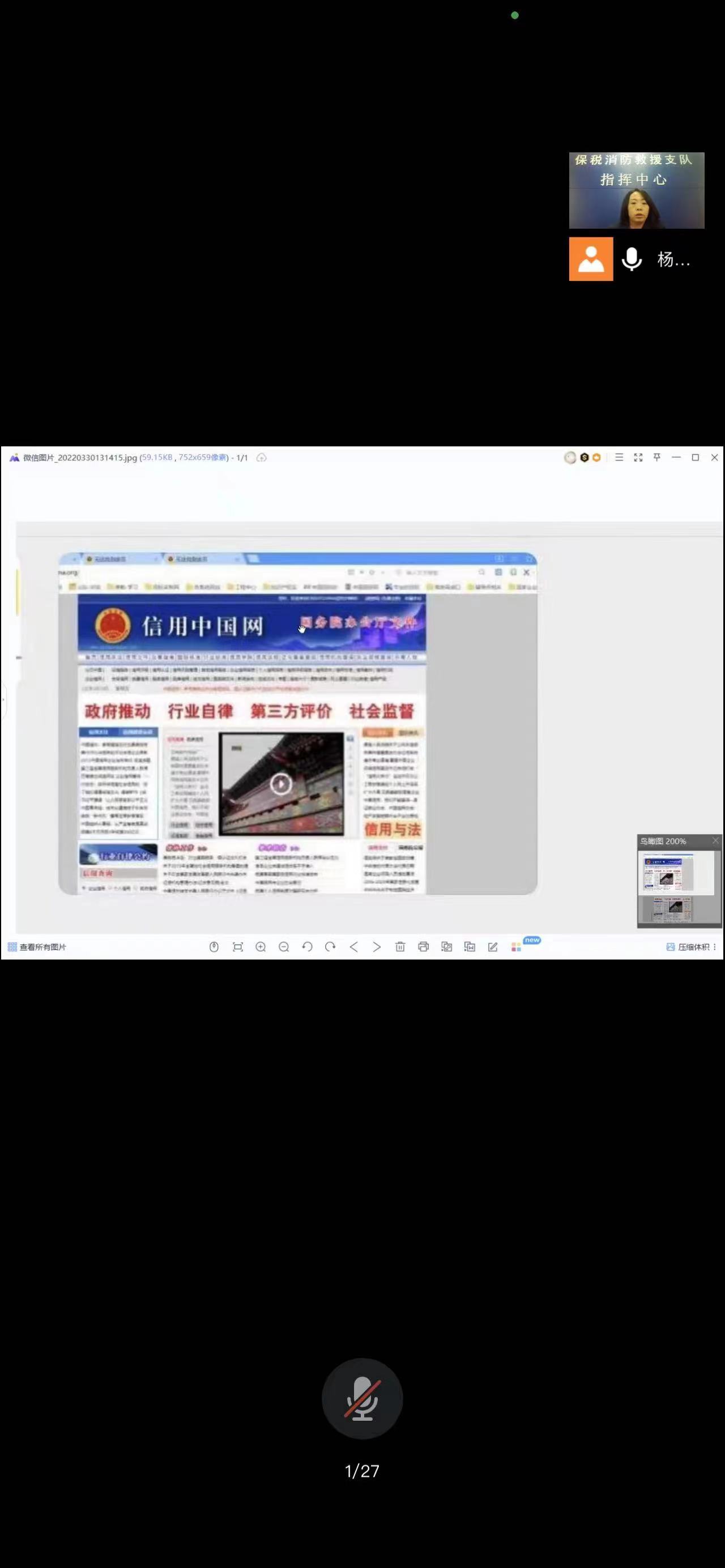
Task: Click the 政府推动 heading
Action: [117, 711]
